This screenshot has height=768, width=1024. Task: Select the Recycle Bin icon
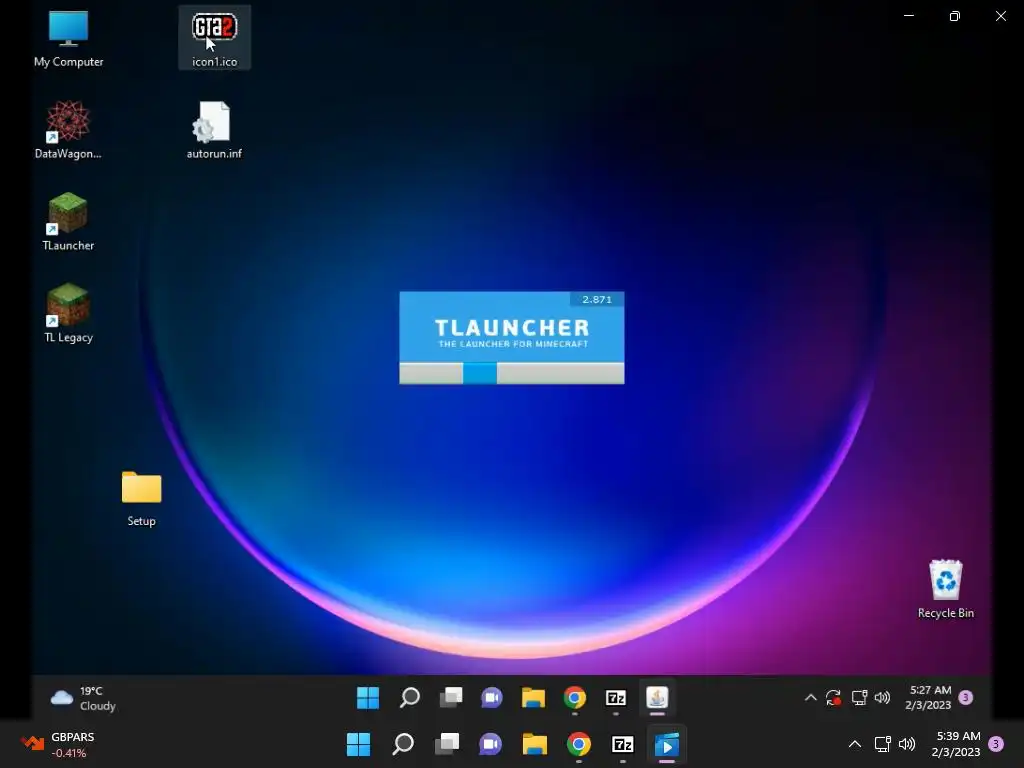click(945, 588)
